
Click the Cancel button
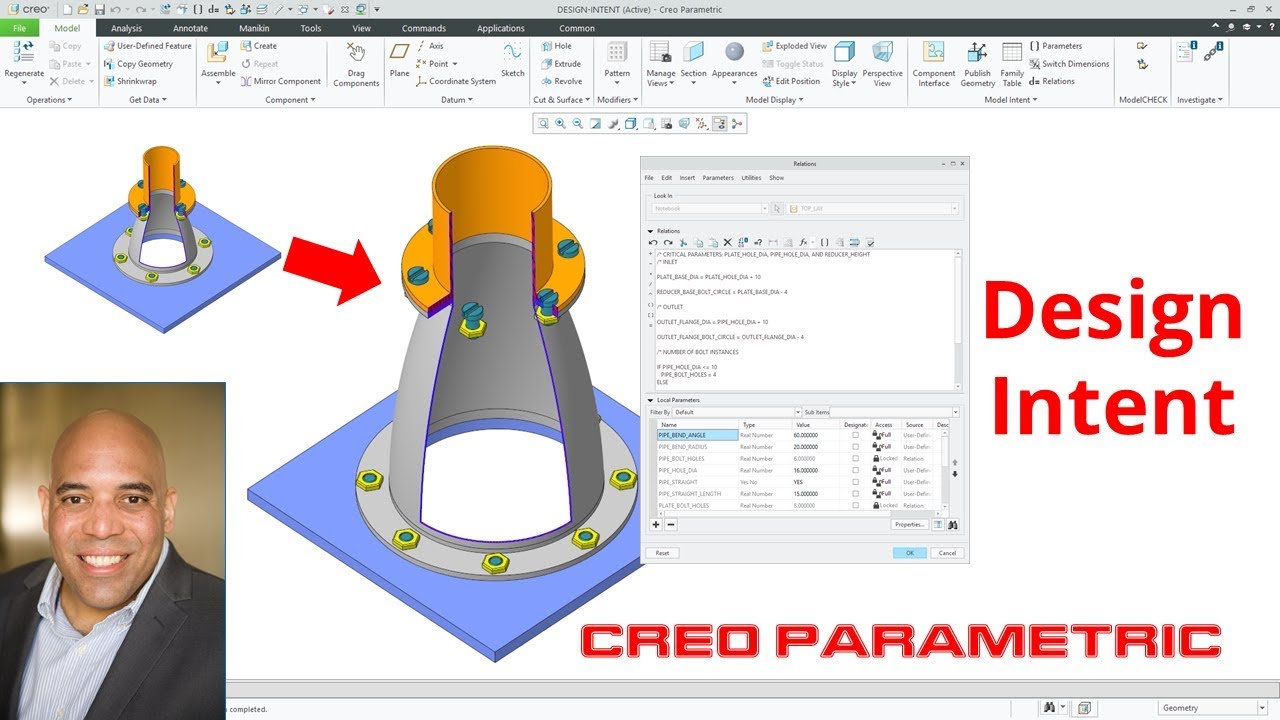click(947, 553)
